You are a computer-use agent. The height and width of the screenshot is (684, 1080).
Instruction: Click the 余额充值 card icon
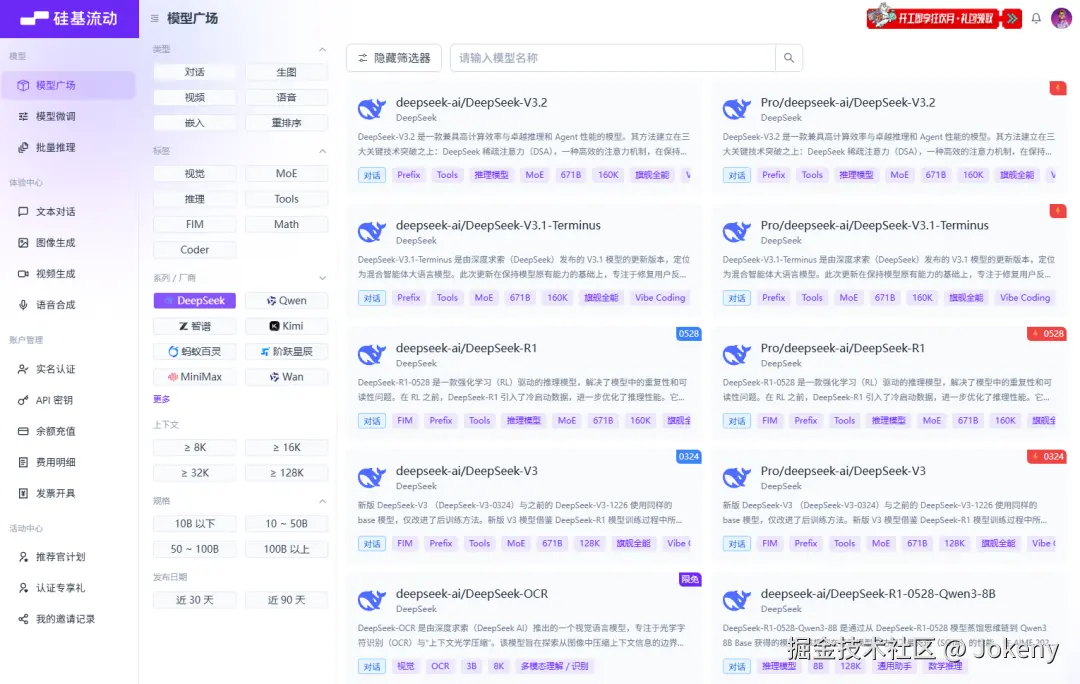(x=23, y=431)
